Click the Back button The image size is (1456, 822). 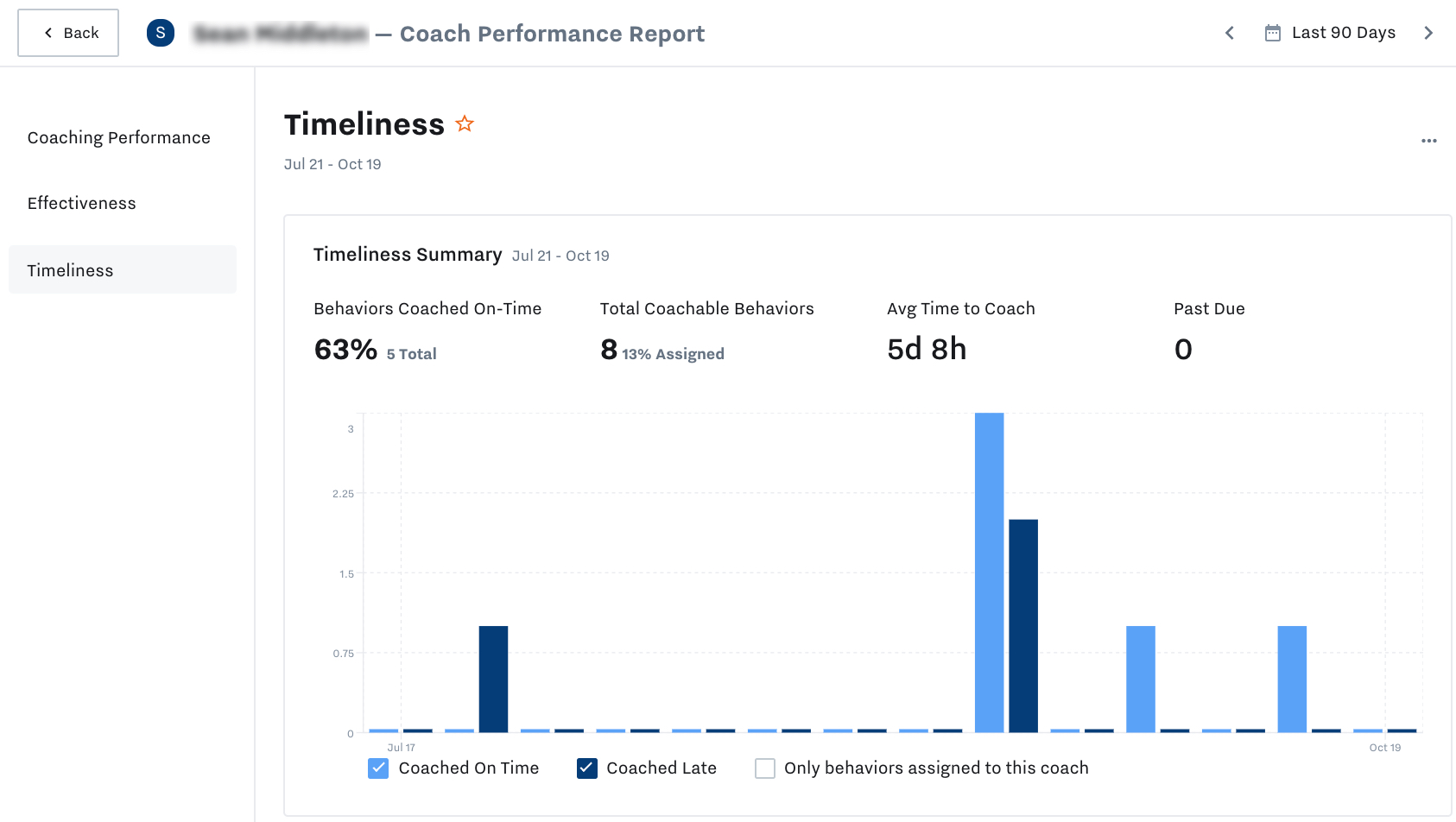tap(68, 32)
